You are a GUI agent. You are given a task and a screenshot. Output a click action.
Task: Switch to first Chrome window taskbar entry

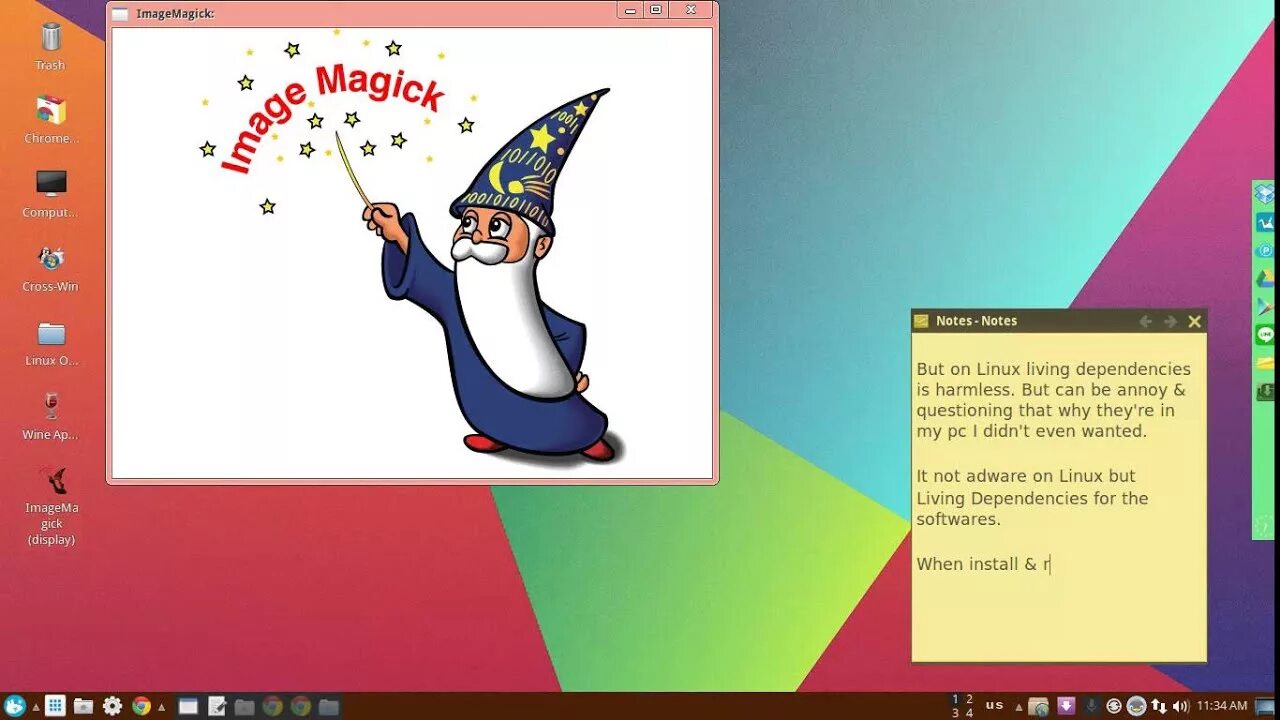click(273, 706)
